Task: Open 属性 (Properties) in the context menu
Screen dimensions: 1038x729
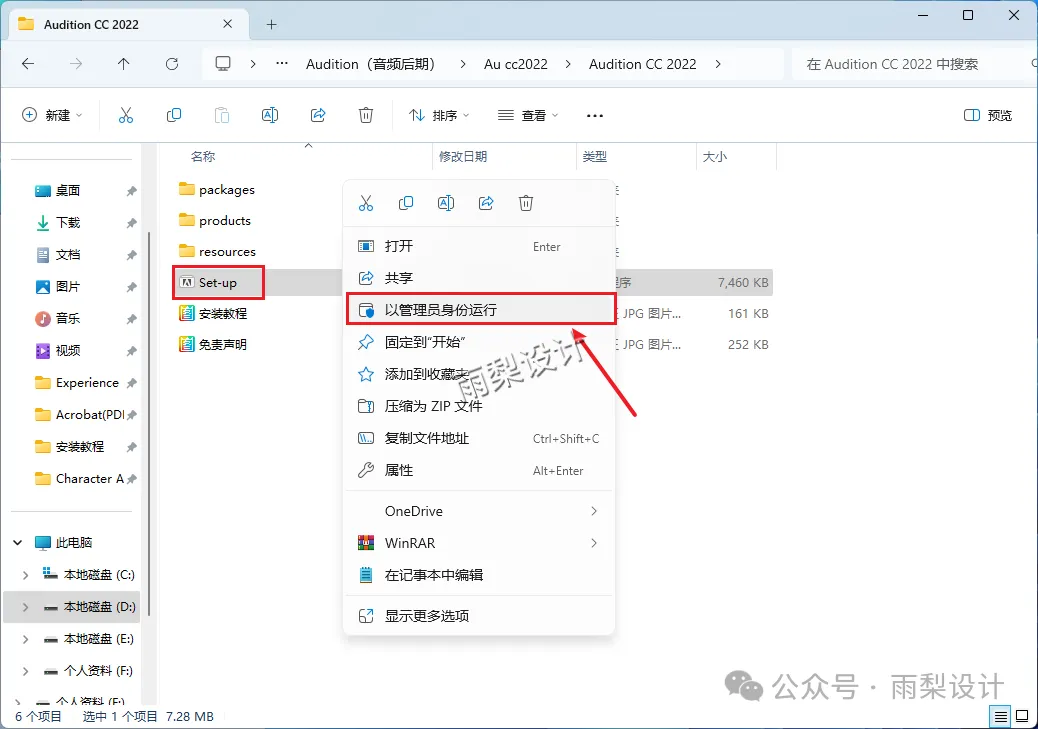Action: point(479,470)
